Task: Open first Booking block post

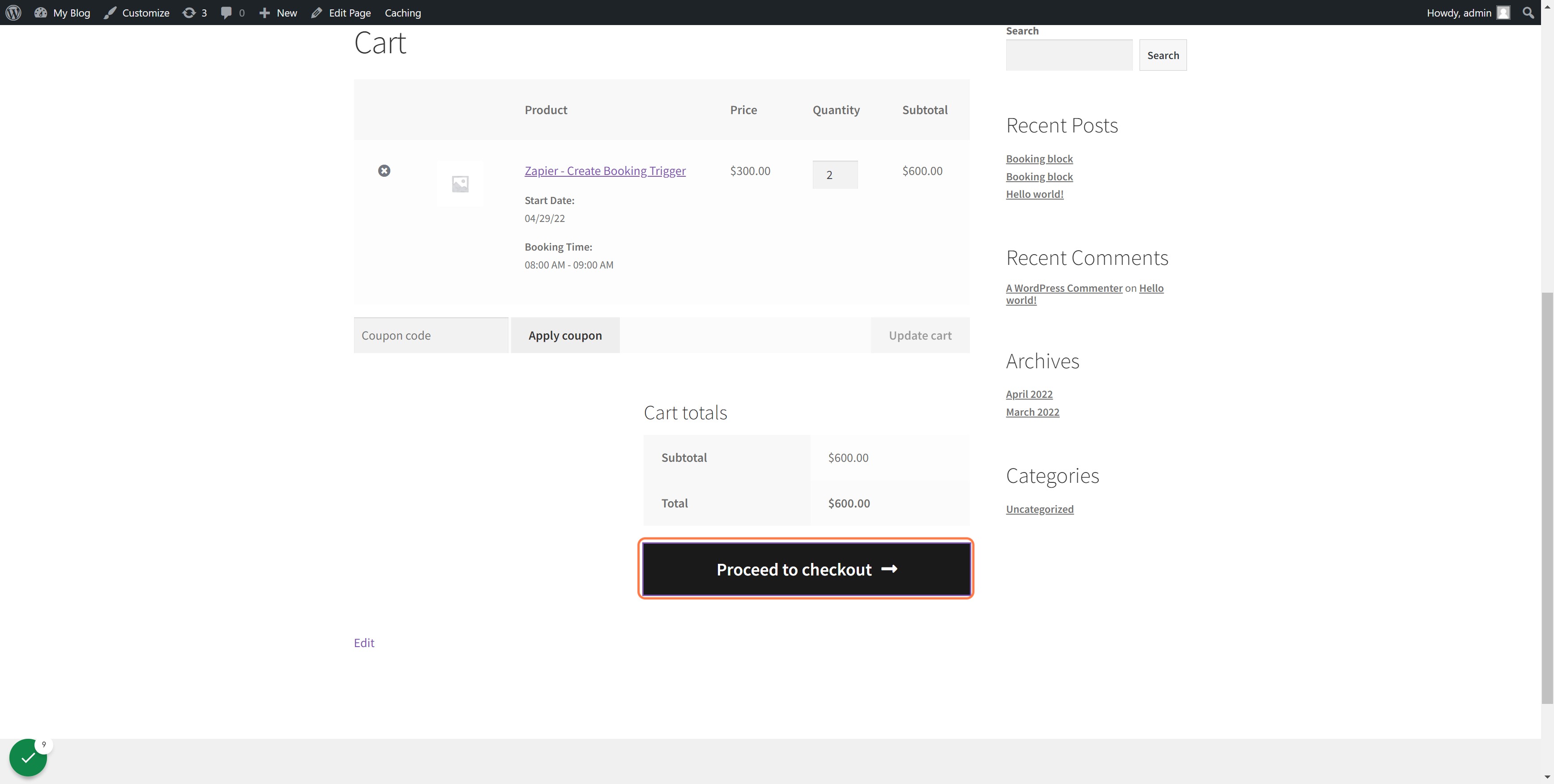Action: (1039, 158)
